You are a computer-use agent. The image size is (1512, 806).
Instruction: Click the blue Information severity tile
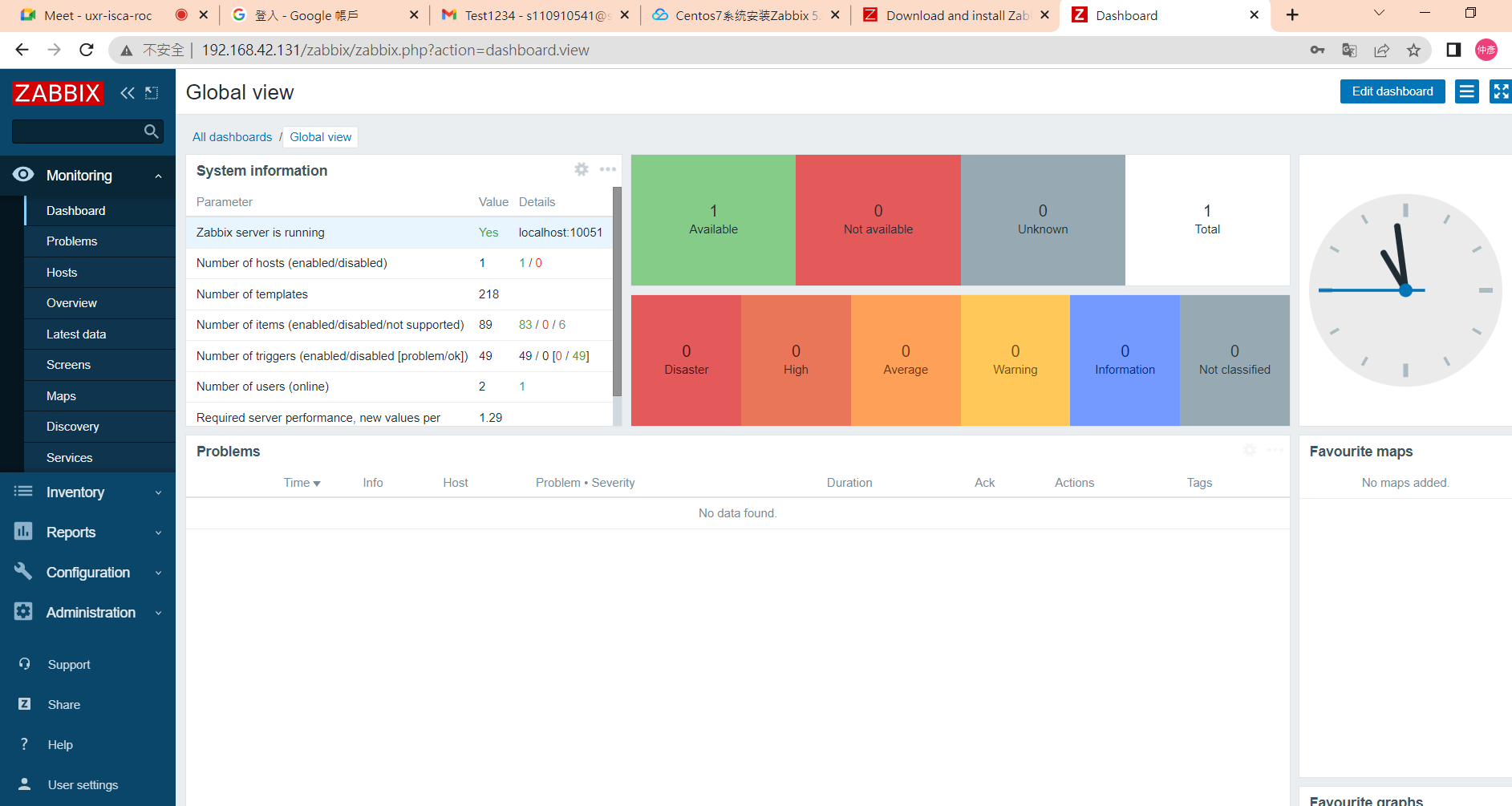[x=1125, y=360]
